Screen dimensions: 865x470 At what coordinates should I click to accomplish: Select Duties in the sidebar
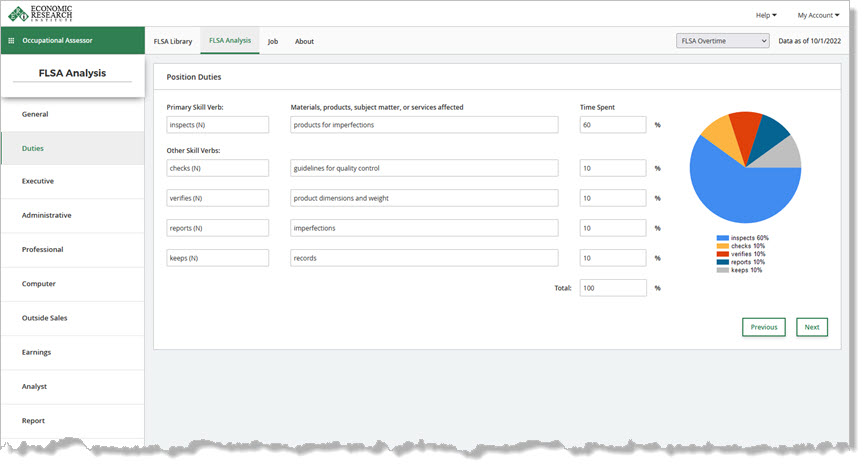click(73, 148)
